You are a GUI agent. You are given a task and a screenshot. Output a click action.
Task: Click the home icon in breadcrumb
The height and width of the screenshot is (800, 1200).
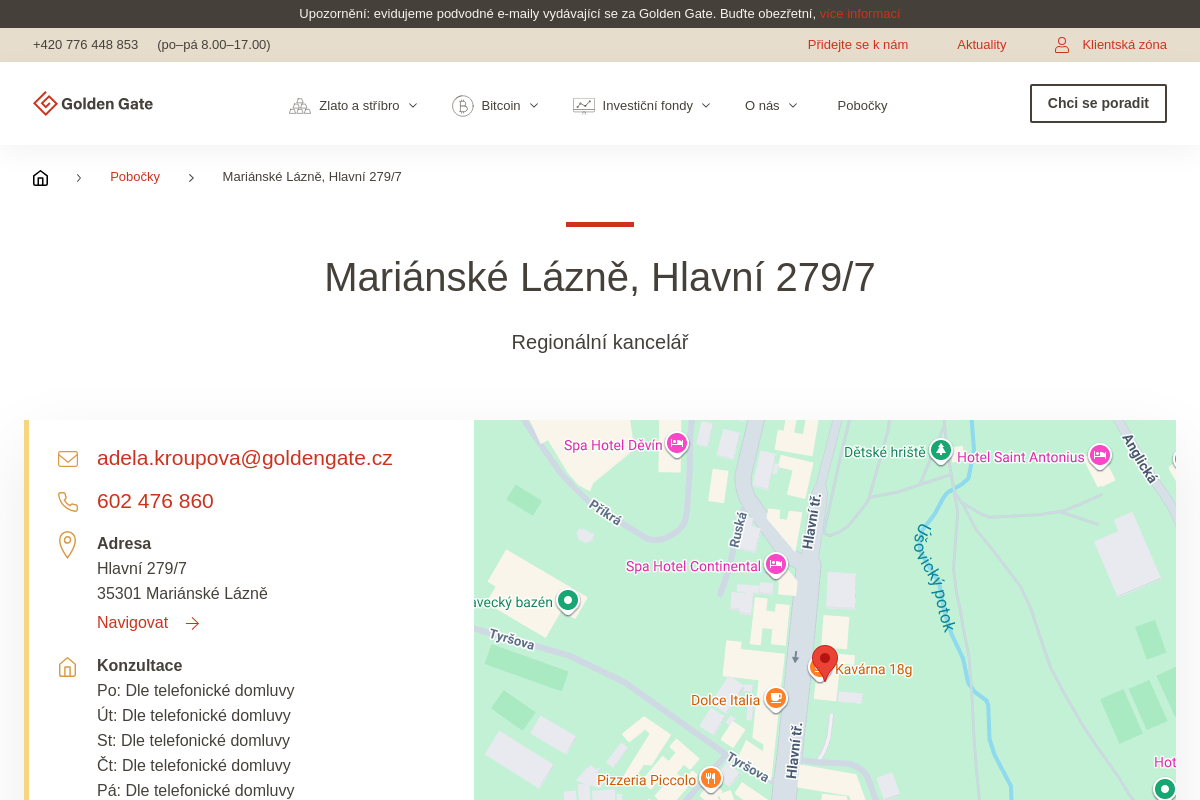(40, 178)
